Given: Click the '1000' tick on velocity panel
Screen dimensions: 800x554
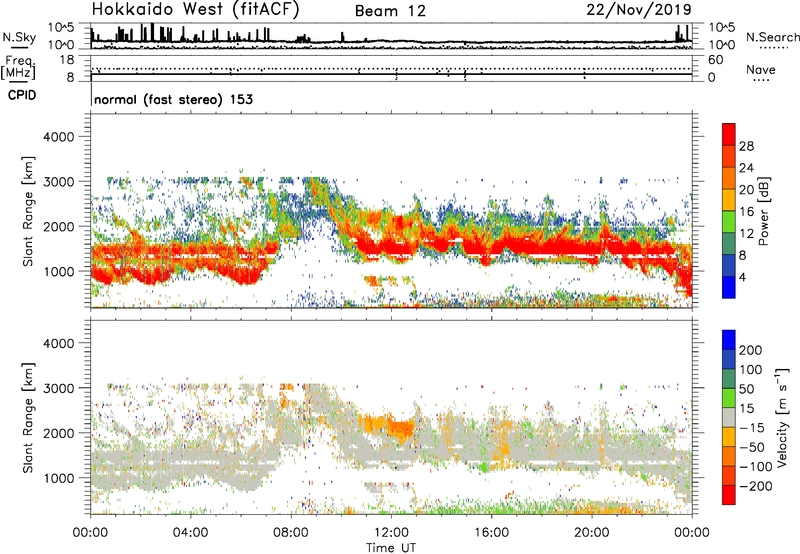Looking at the screenshot, I should pos(58,478).
